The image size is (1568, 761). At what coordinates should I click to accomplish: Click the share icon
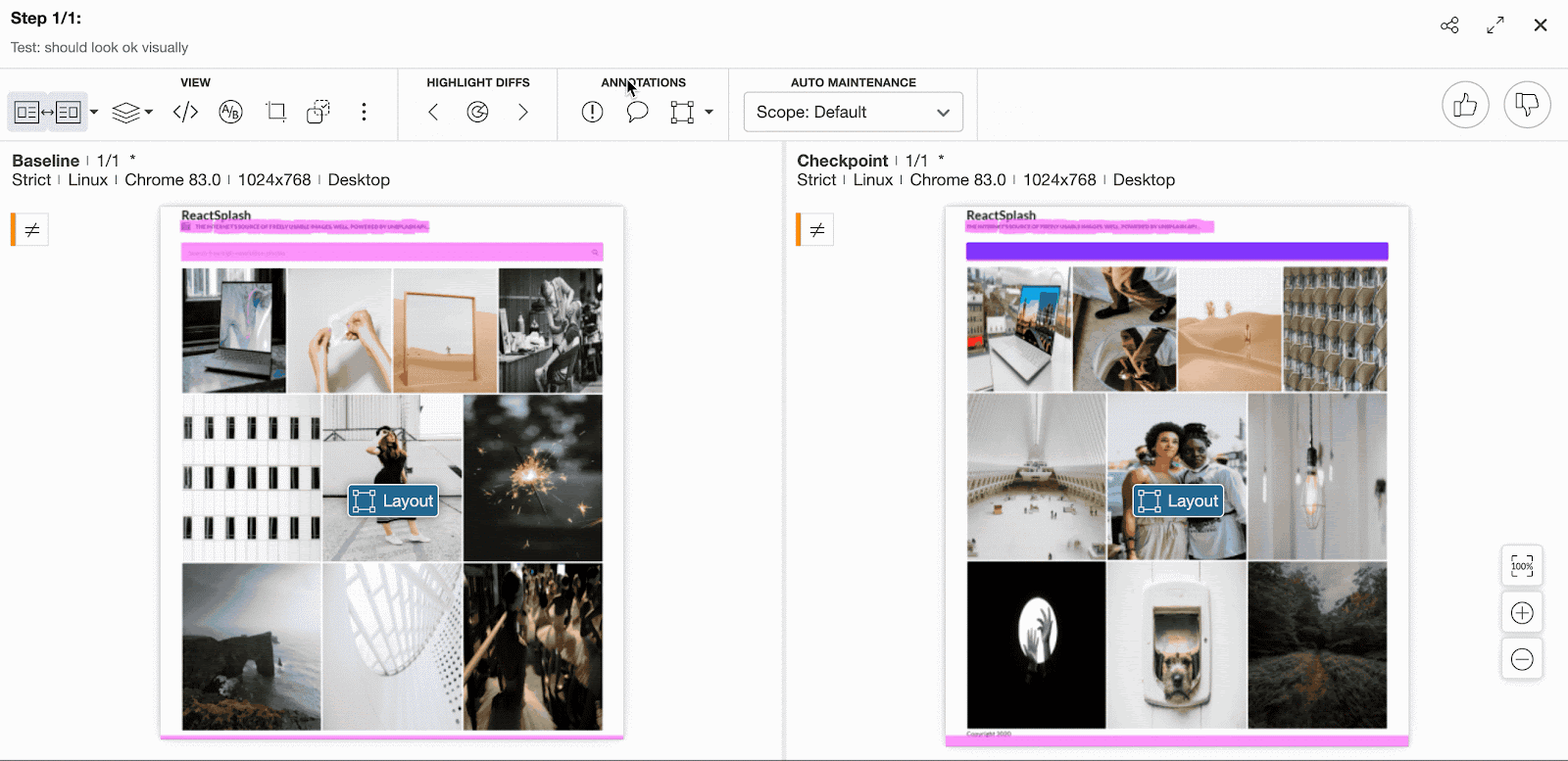1449,25
